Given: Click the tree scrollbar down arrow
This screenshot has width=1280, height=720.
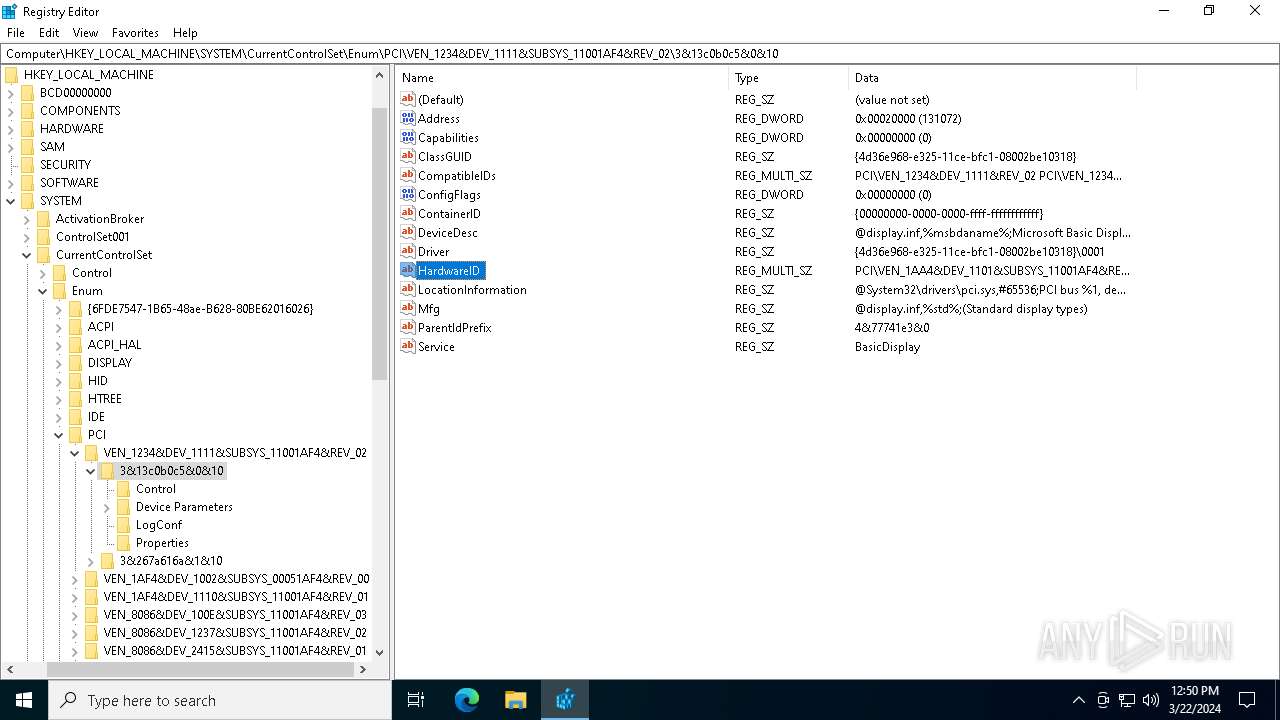Looking at the screenshot, I should point(379,652).
